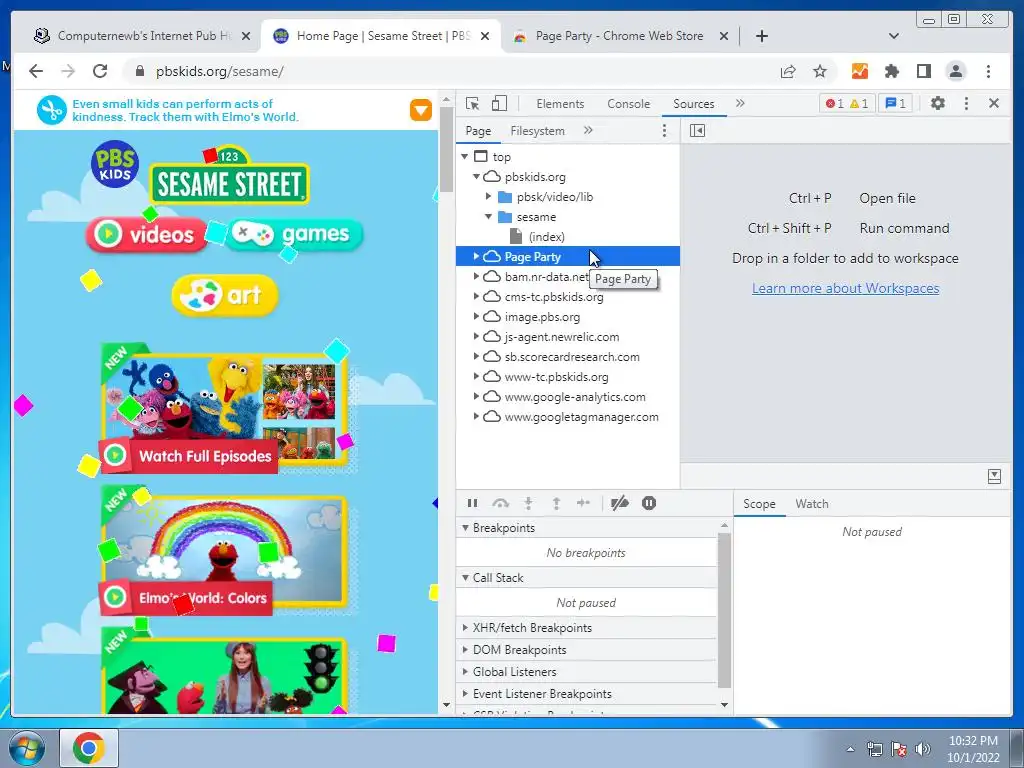The width and height of the screenshot is (1024, 768).
Task: Open the Chrome extensions puzzle icon
Action: coord(891,71)
